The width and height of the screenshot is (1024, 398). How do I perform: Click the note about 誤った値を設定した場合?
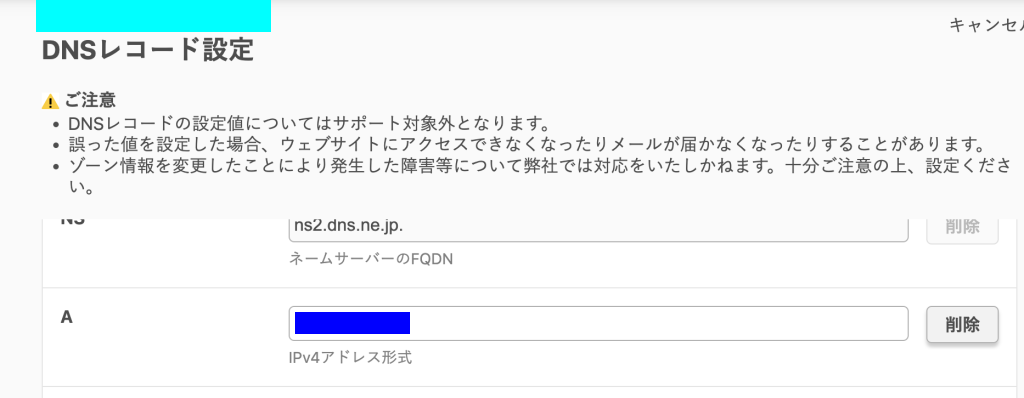click(526, 143)
